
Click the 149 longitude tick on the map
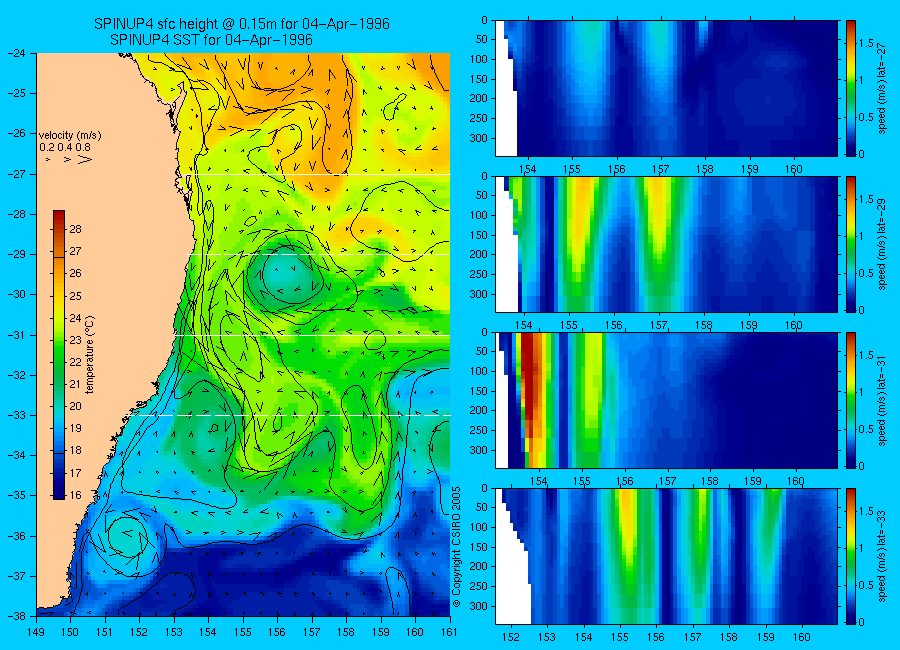[x=36, y=632]
